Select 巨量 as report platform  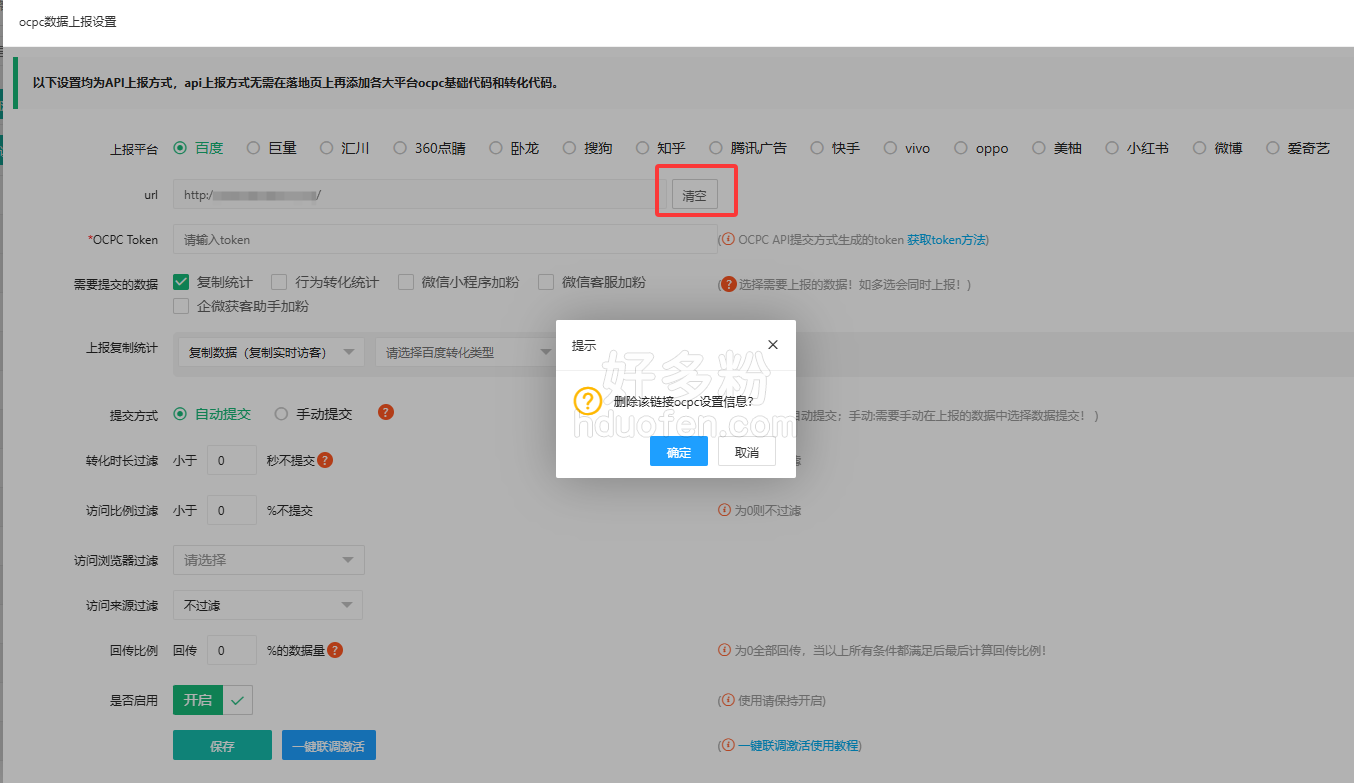(x=254, y=148)
